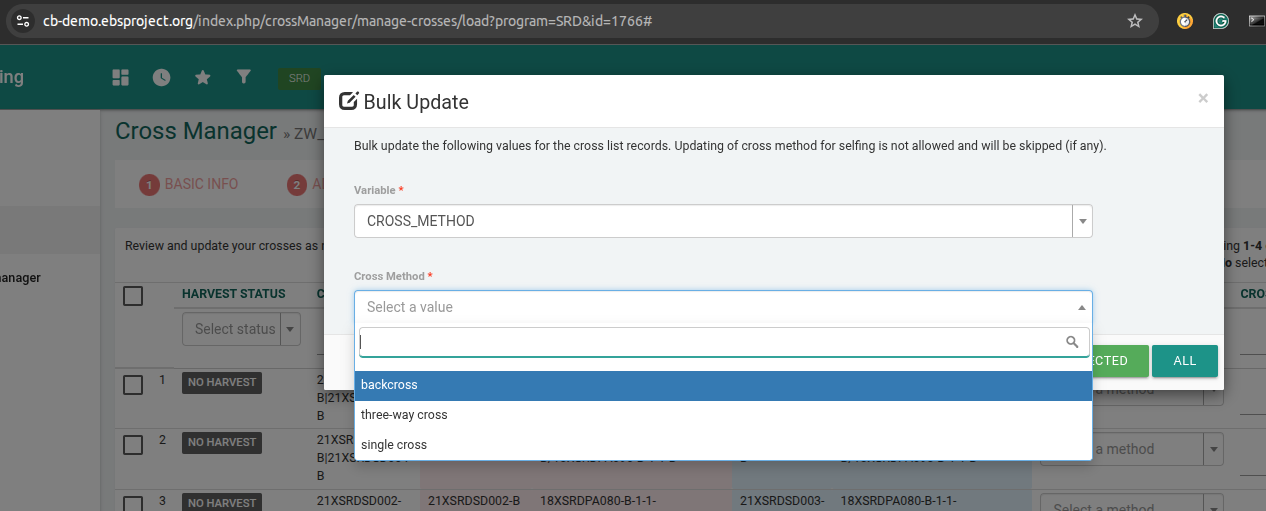This screenshot has height=511, width=1266.
Task: Click the dashboard grid icon
Action: [x=121, y=77]
